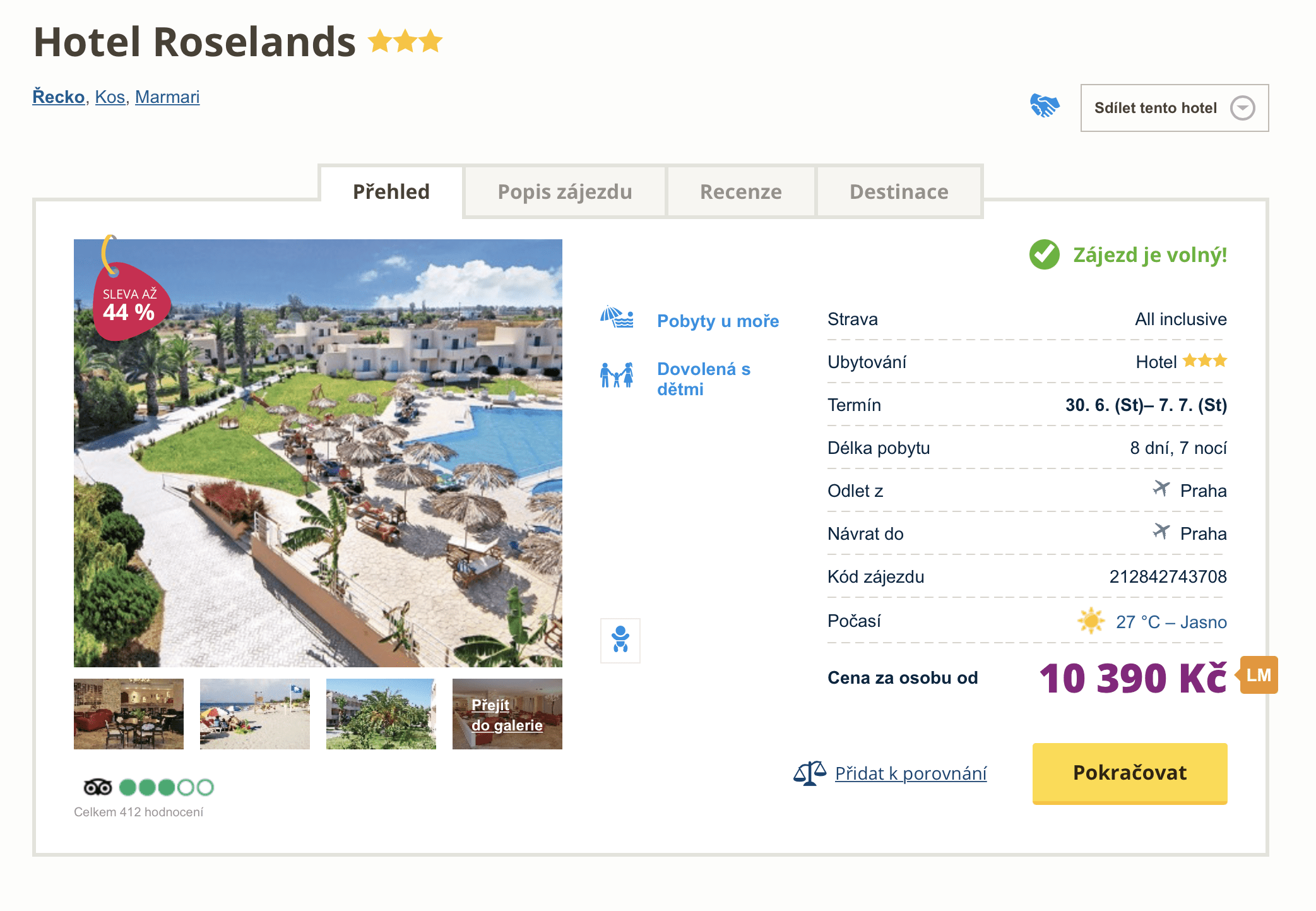
Task: Click the TripAdvisor owl logo
Action: point(98,787)
